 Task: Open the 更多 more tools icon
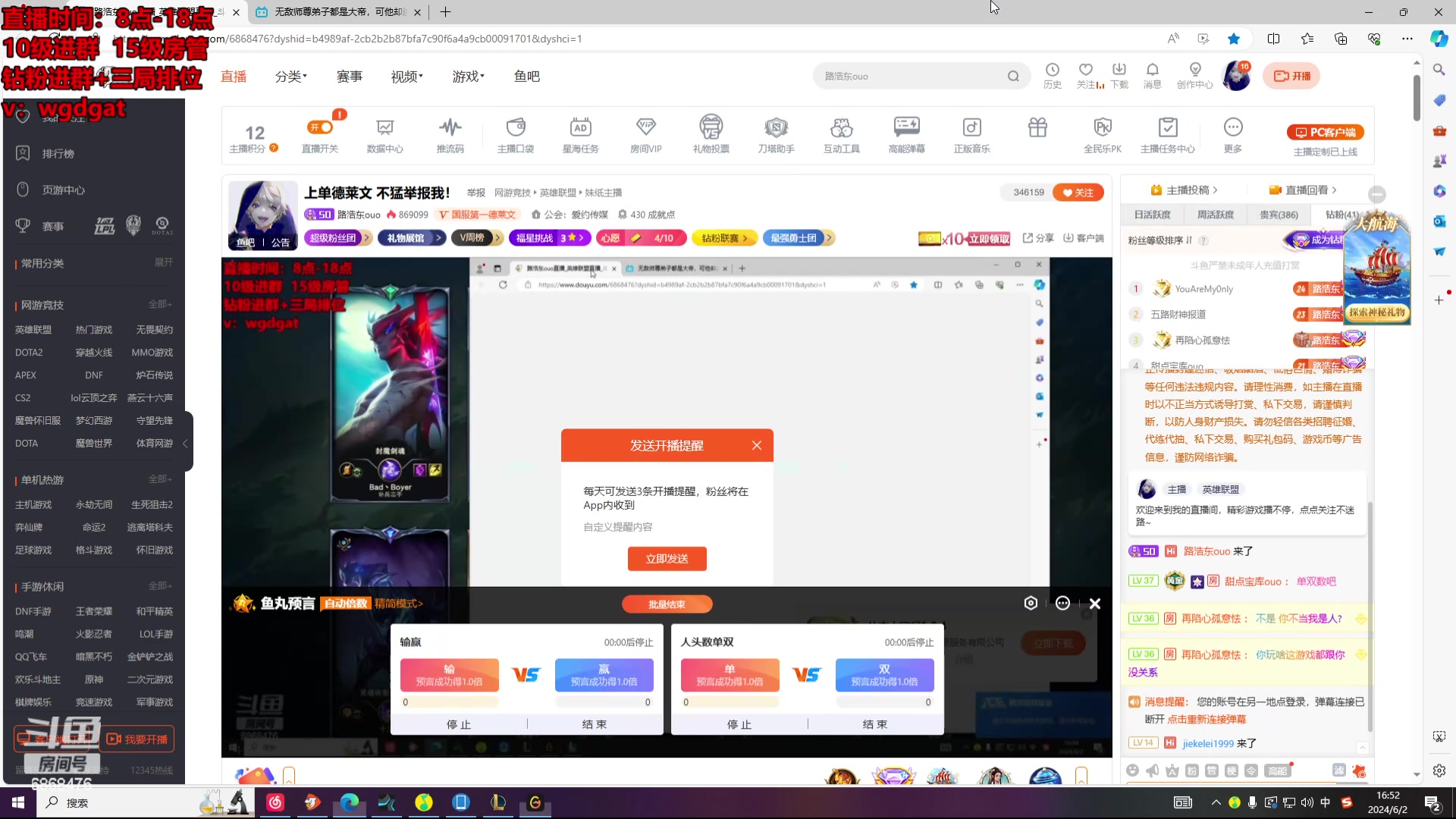pyautogui.click(x=1233, y=135)
